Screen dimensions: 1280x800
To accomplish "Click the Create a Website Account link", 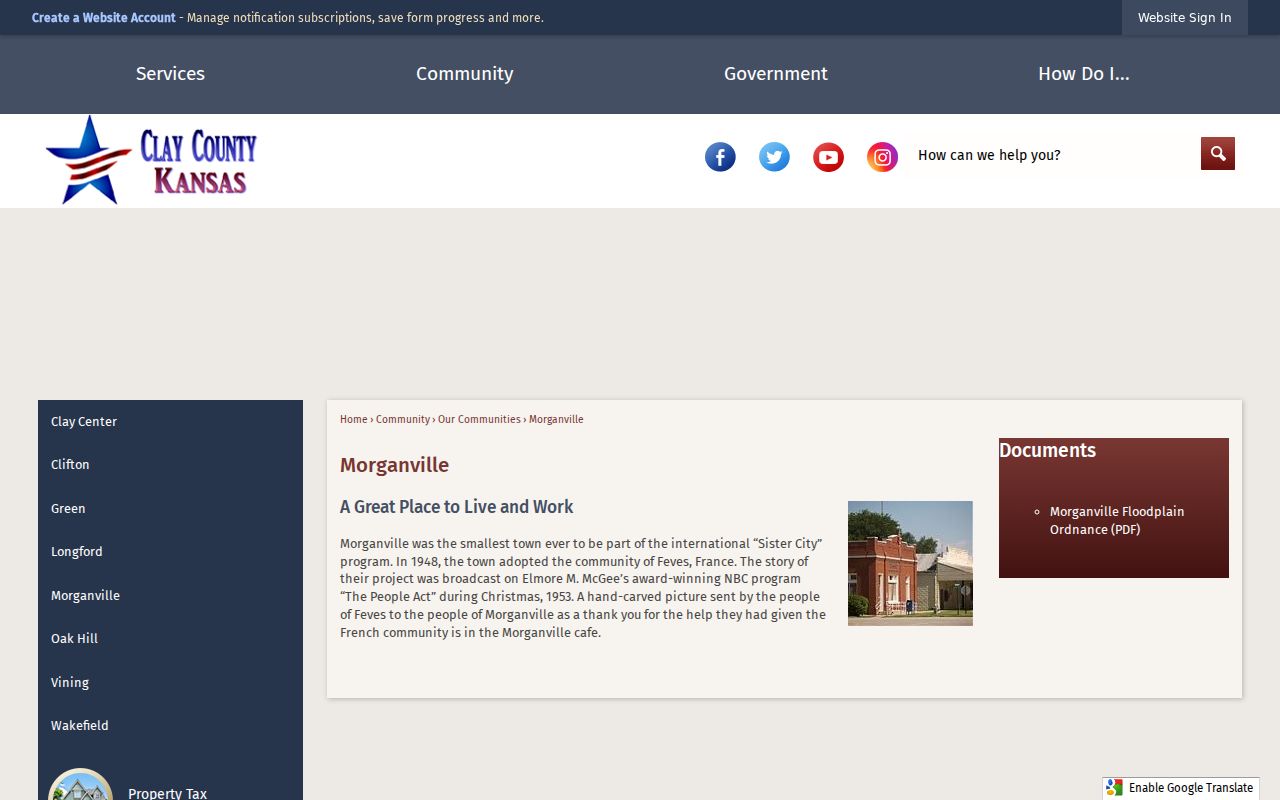I will 103,18.
